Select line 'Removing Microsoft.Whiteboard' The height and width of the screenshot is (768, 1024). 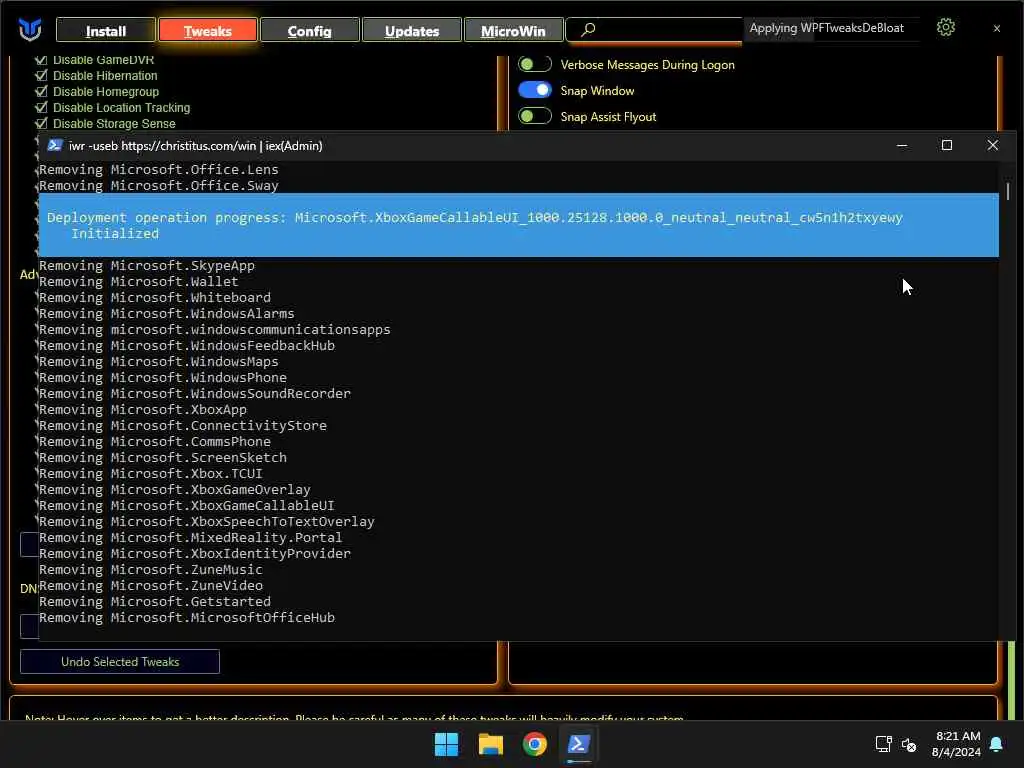[x=155, y=298]
